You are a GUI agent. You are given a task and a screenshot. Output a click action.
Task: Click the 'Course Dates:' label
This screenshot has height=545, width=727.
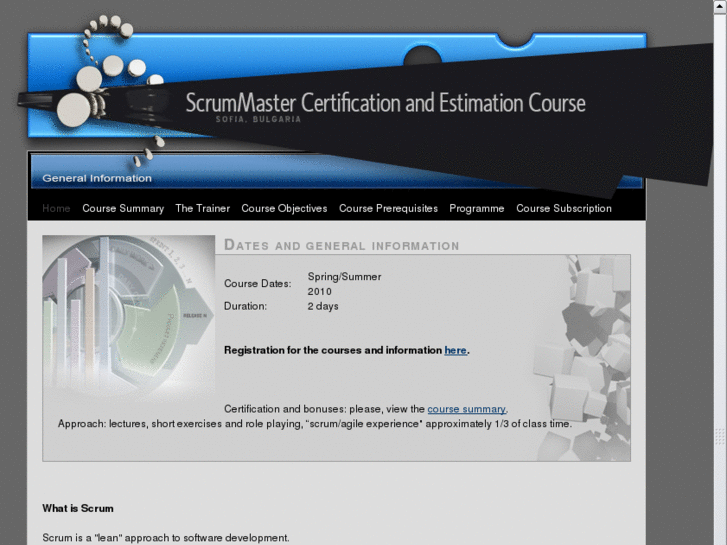pos(258,283)
